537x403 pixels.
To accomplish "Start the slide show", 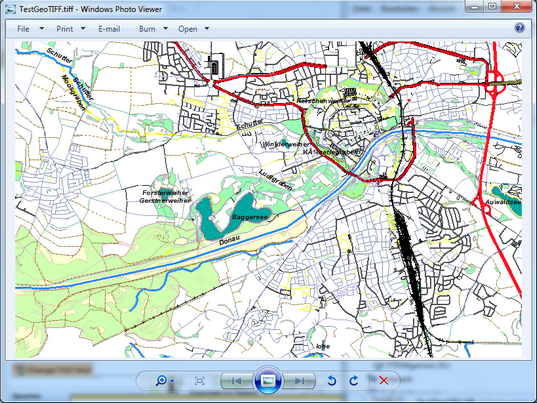I will tap(268, 380).
